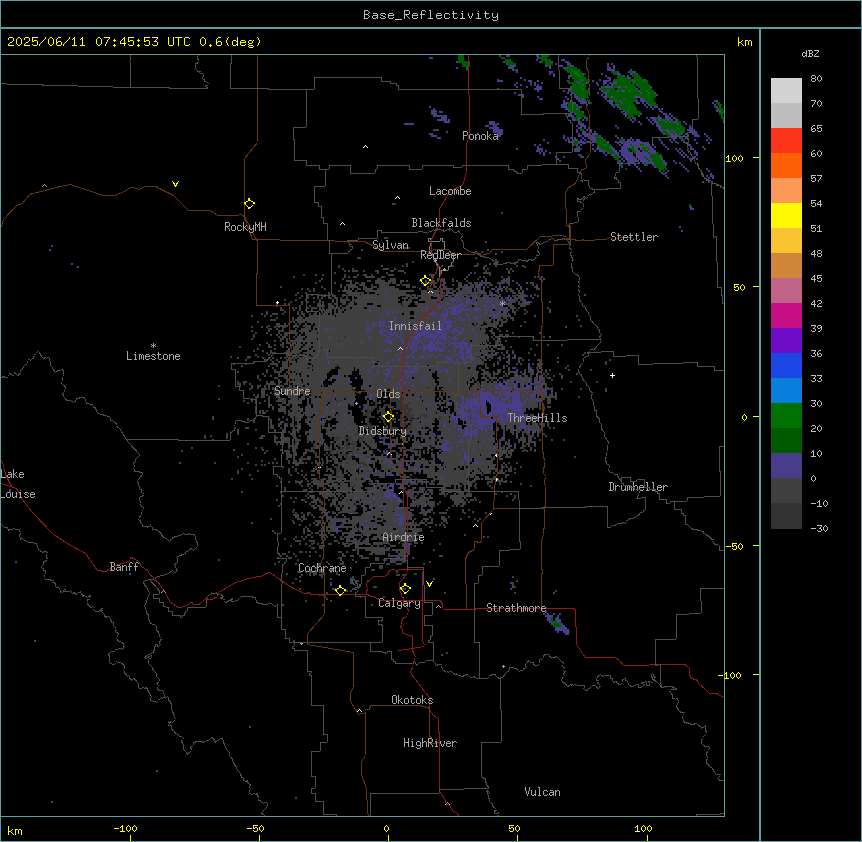This screenshot has width=862, height=842.
Task: Click the light blue 33 dBZ swatch
Action: (x=786, y=390)
